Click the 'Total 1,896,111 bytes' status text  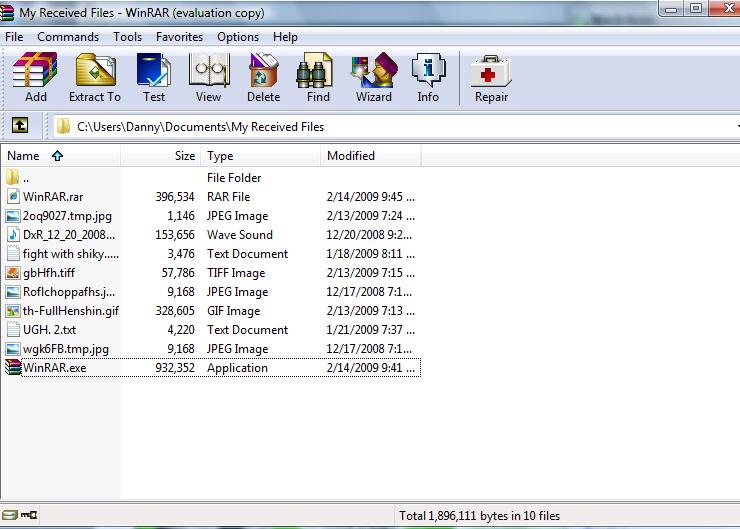pyautogui.click(x=479, y=516)
